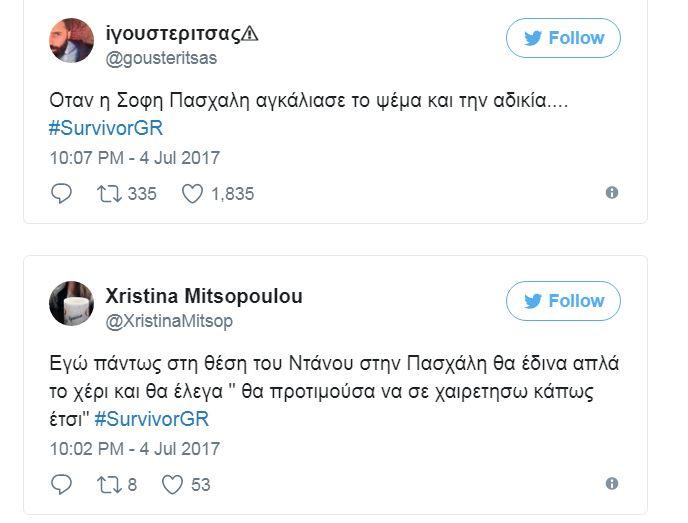Image resolution: width=688 pixels, height=523 pixels.
Task: Click Xristina Mitsopoulou's profile avatar
Action: [71, 303]
